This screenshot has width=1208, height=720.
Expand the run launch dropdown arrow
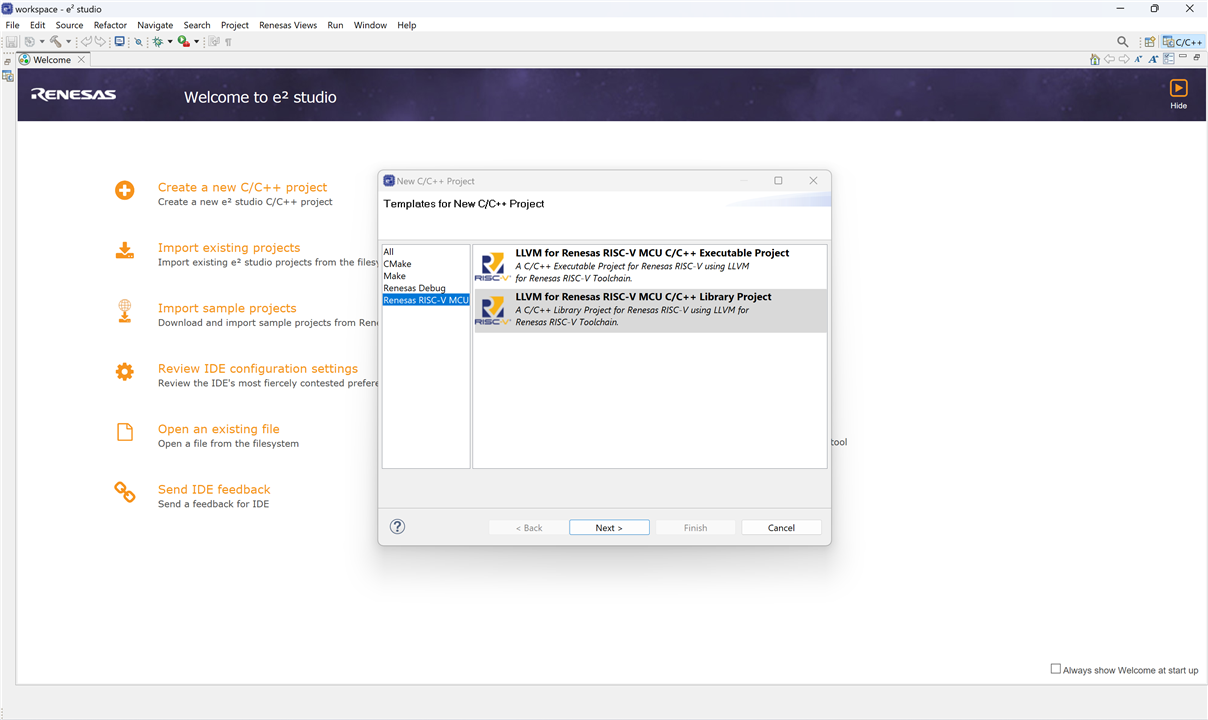197,42
